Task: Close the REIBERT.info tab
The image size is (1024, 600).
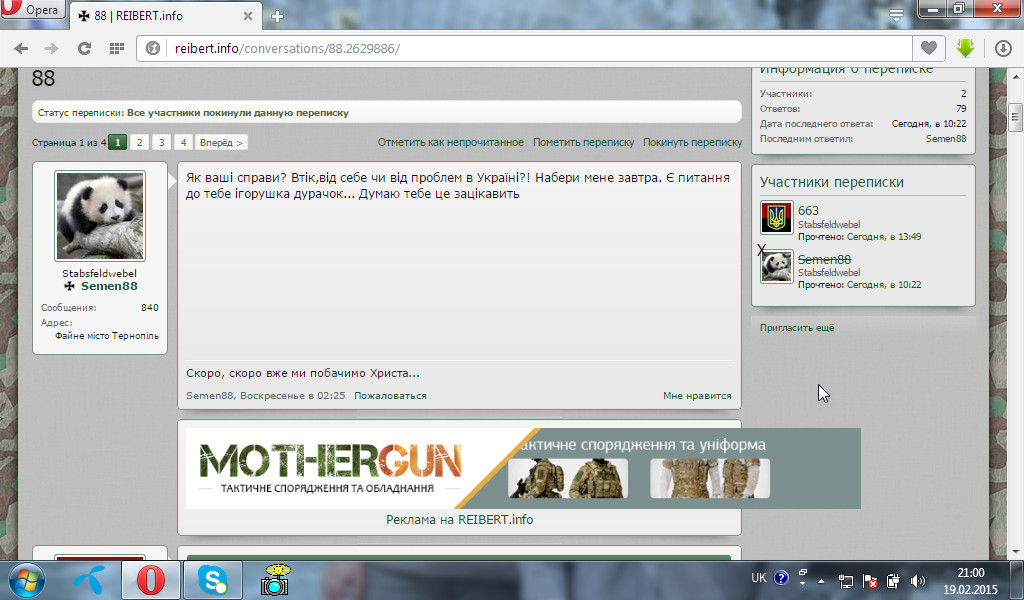Action: 248,16
